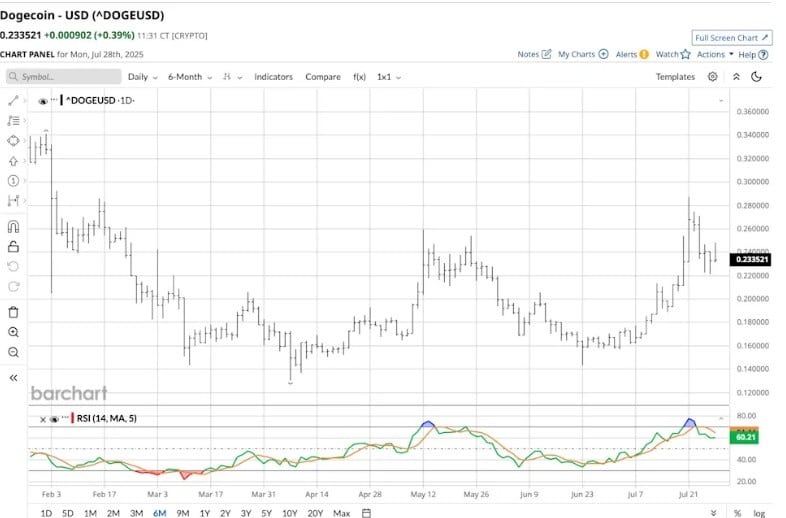The image size is (786, 518).
Task: Open ^DOGEUSD series options dots
Action: coord(54,100)
